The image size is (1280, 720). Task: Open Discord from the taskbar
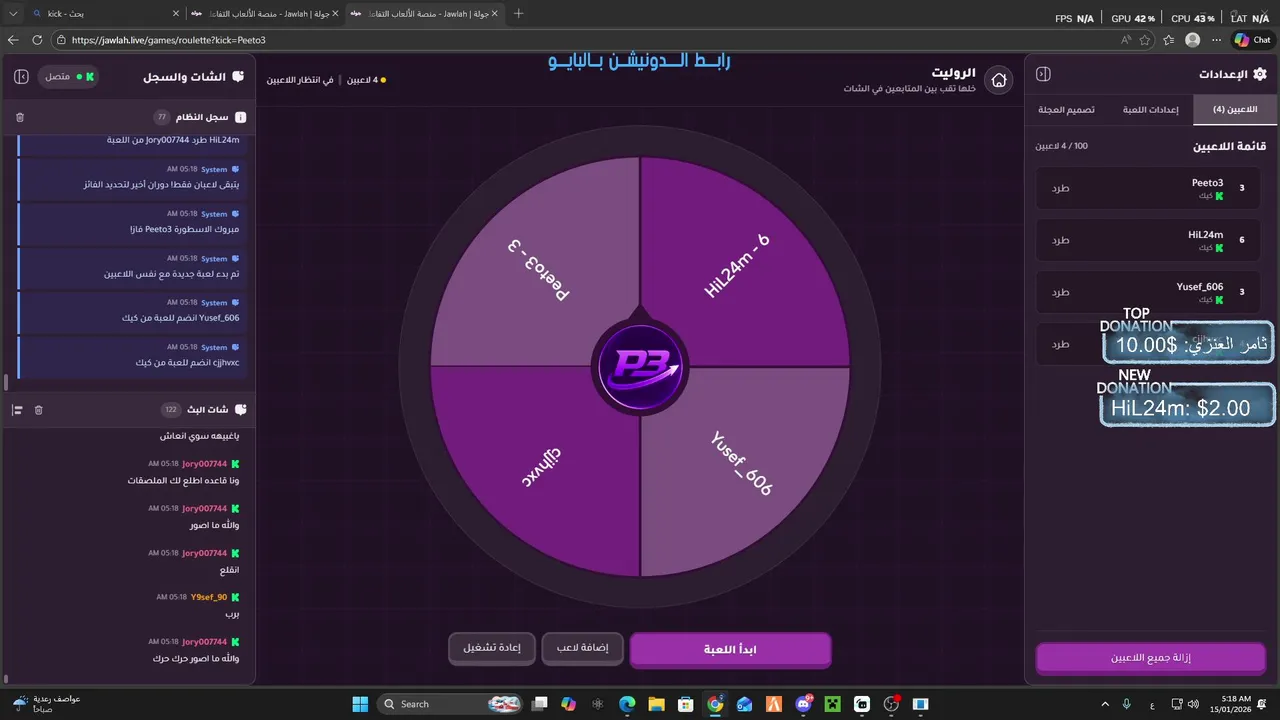click(803, 704)
